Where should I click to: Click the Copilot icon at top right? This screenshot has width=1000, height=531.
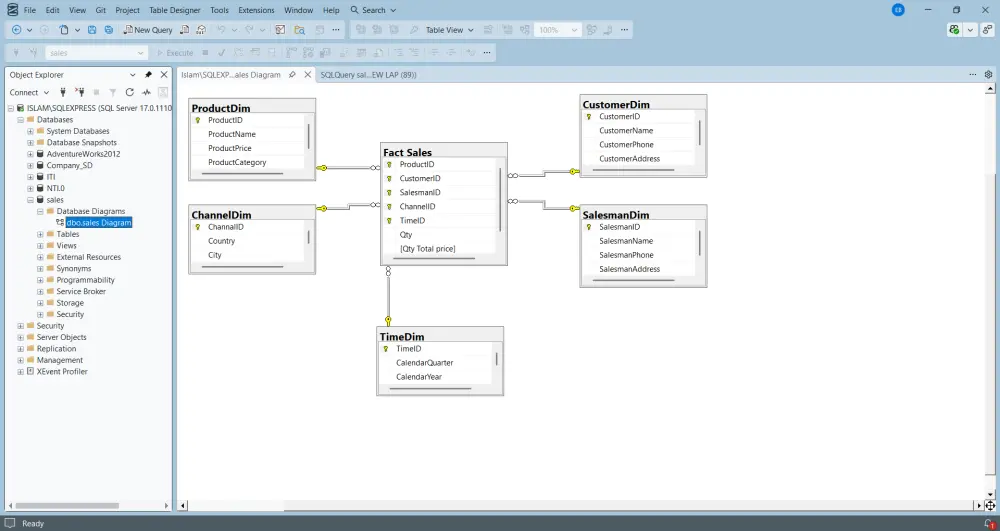(954, 30)
